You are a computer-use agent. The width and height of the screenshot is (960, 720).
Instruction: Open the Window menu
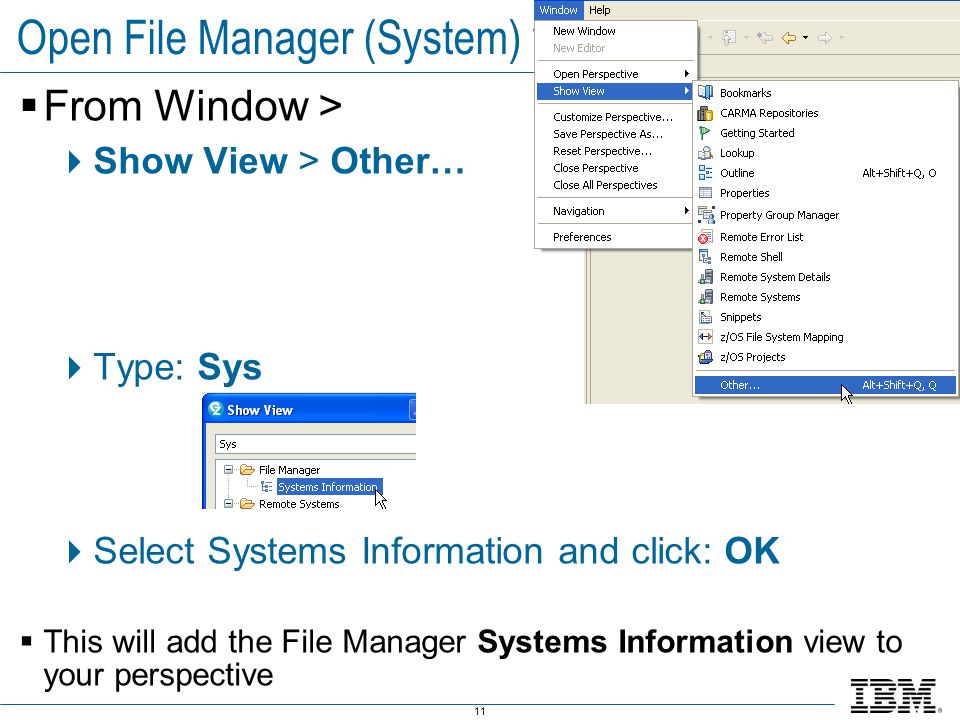[558, 10]
